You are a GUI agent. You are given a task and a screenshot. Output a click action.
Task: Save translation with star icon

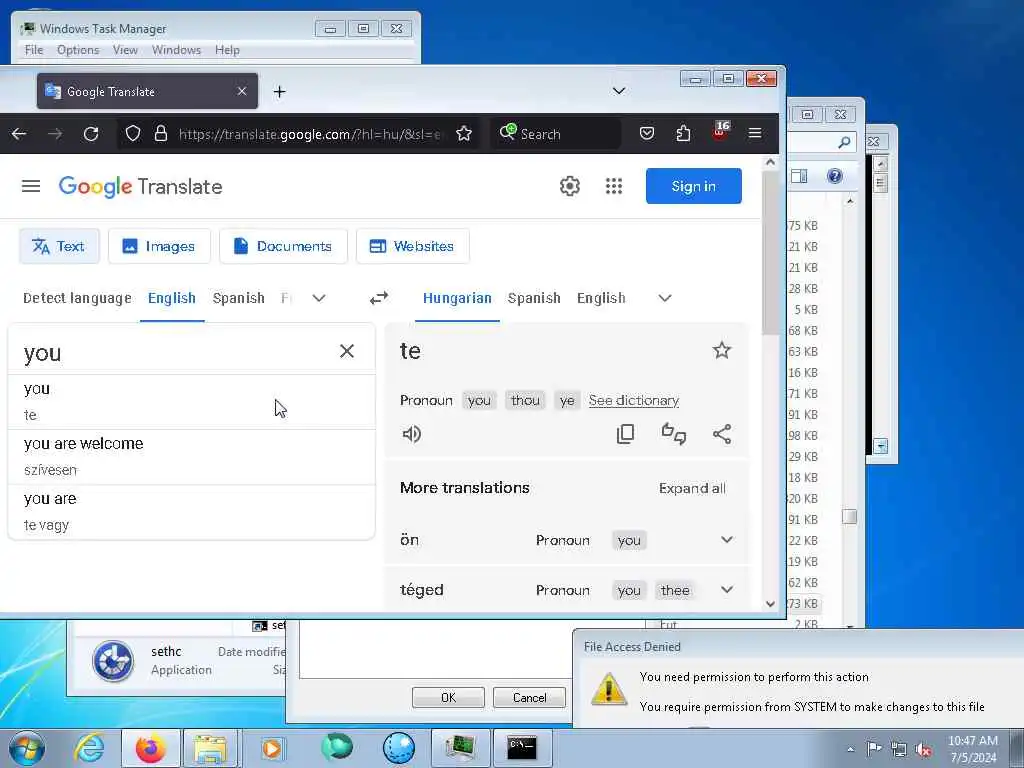pos(722,350)
